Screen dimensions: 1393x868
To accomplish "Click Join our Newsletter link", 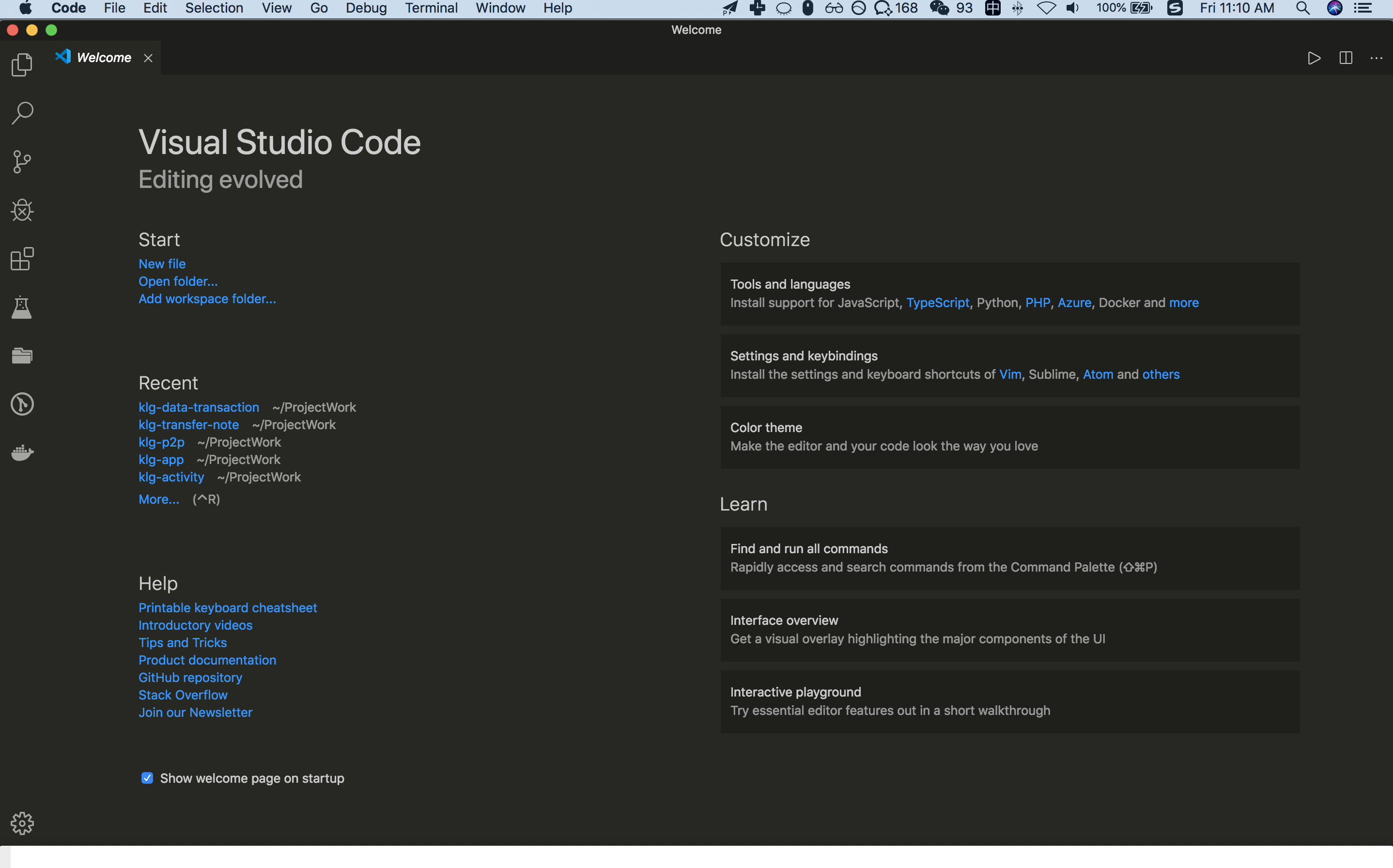I will pyautogui.click(x=195, y=713).
